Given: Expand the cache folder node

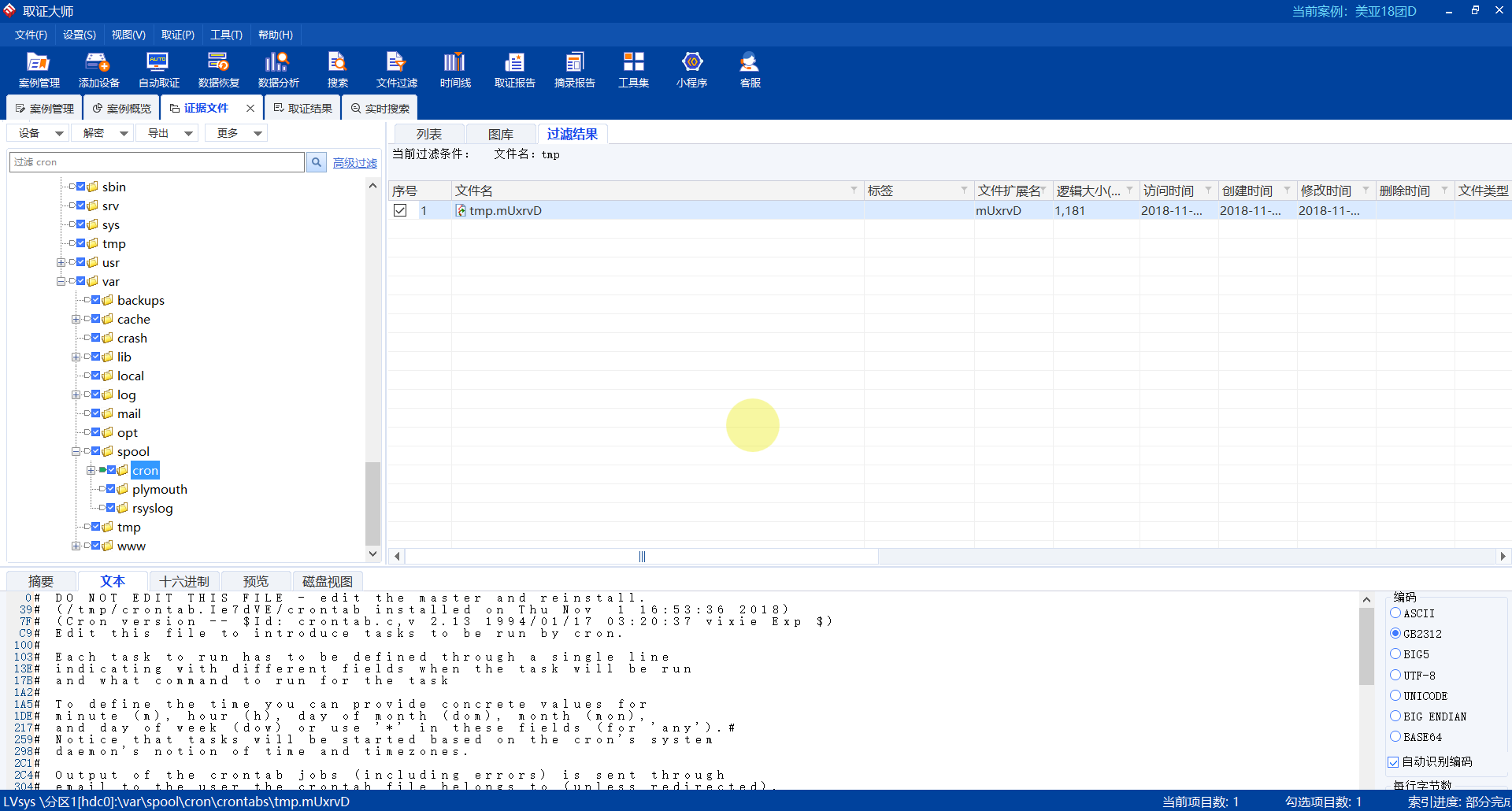Looking at the screenshot, I should (76, 319).
